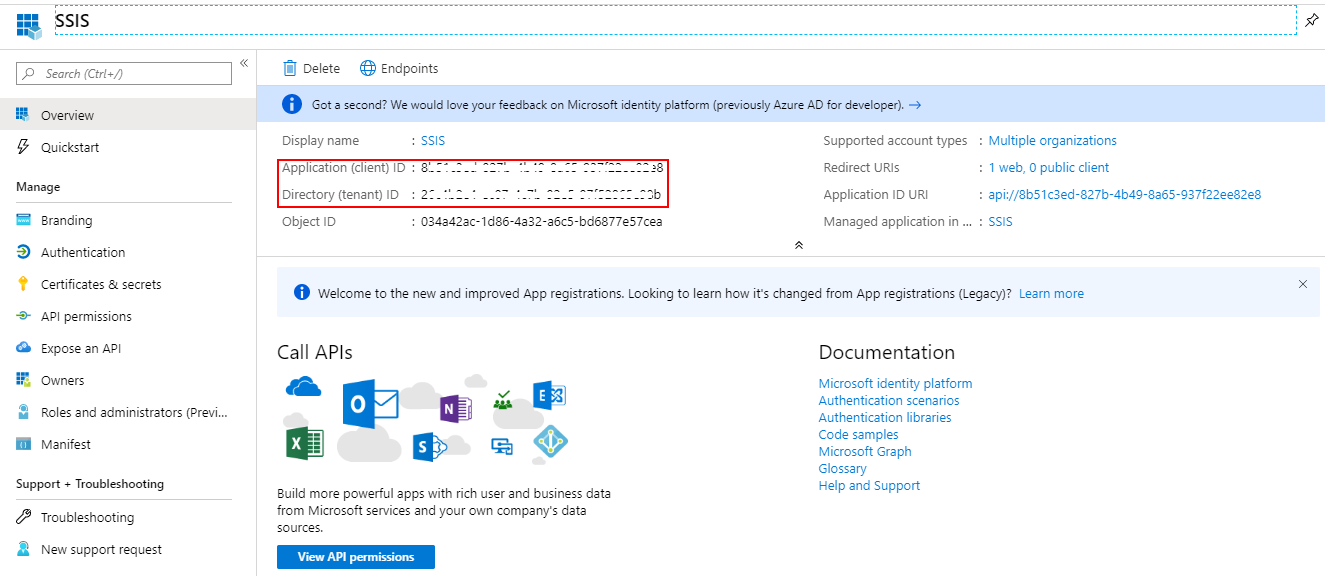This screenshot has height=576, width=1325.
Task: Open Help and Support link
Action: click(869, 486)
